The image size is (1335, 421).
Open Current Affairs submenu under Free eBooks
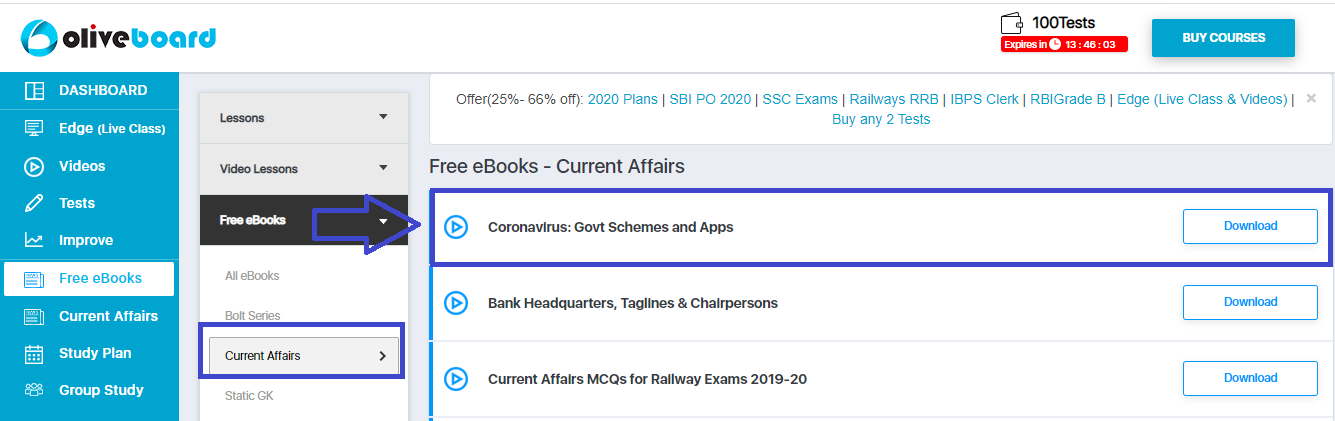tap(304, 355)
